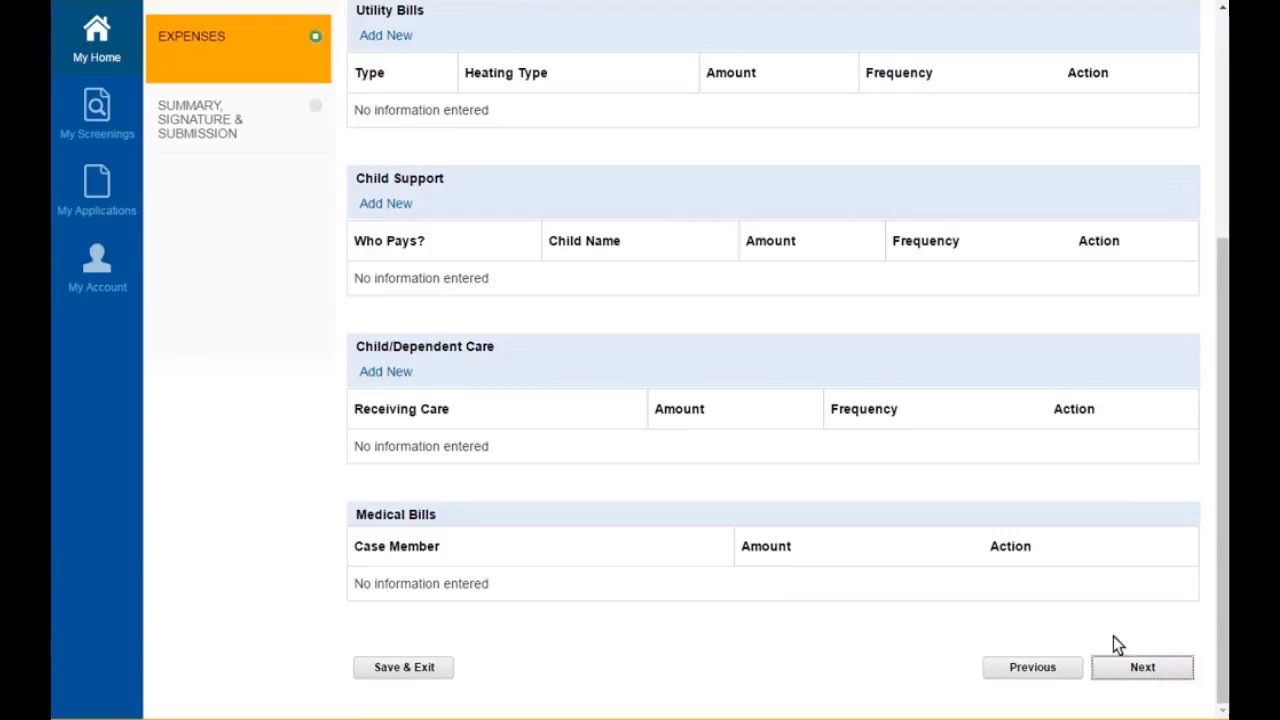Screen dimensions: 1280x720
Task: Click the page vertical scrollbar thumb
Action: (1222, 470)
